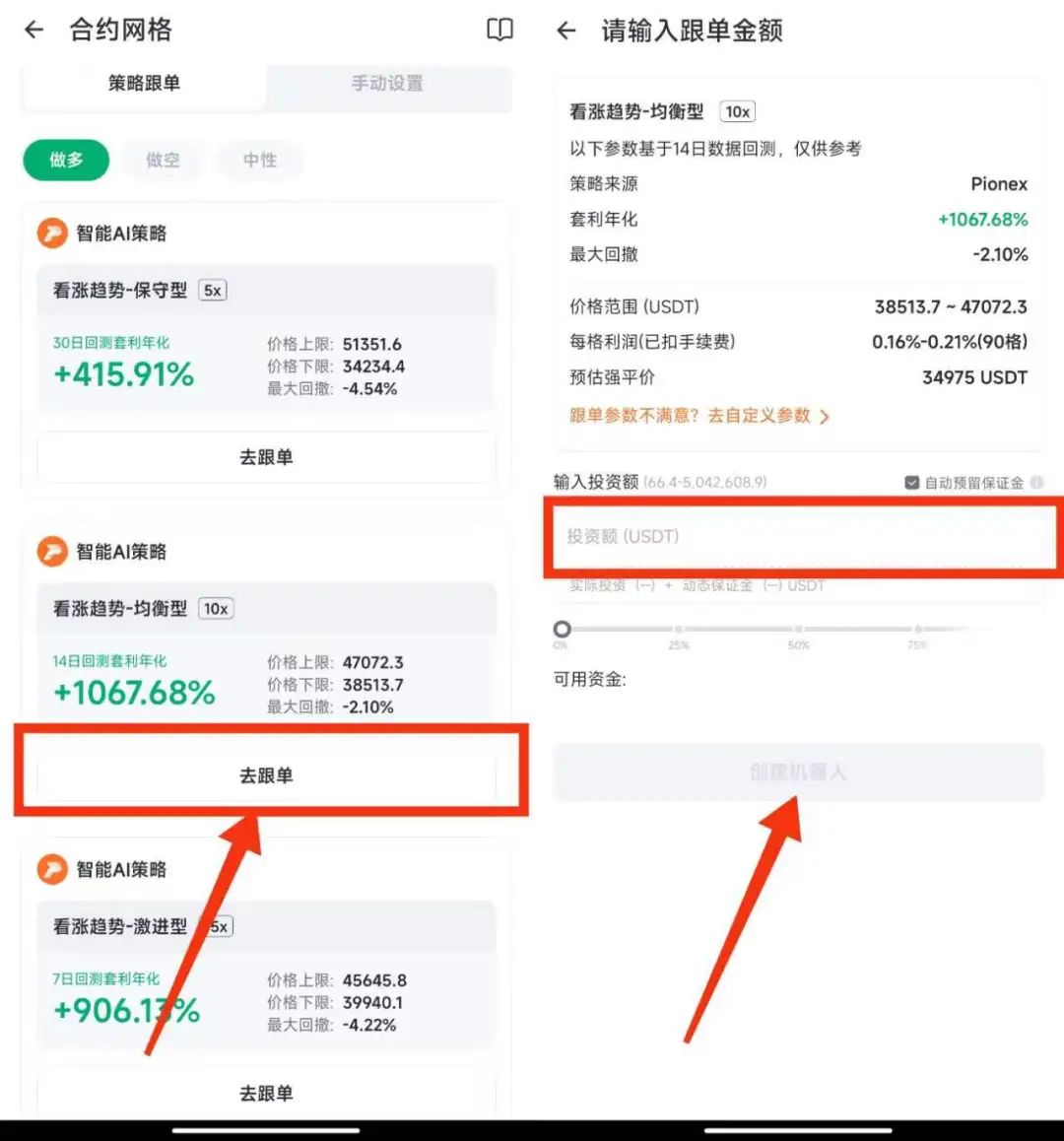Viewport: 1064px width, 1141px height.
Task: Select the 做空 direction filter
Action: pyautogui.click(x=163, y=160)
